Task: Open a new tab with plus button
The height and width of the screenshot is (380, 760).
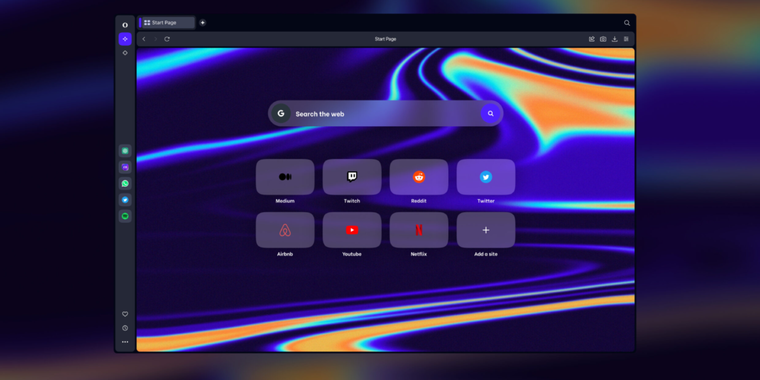Action: (x=203, y=22)
